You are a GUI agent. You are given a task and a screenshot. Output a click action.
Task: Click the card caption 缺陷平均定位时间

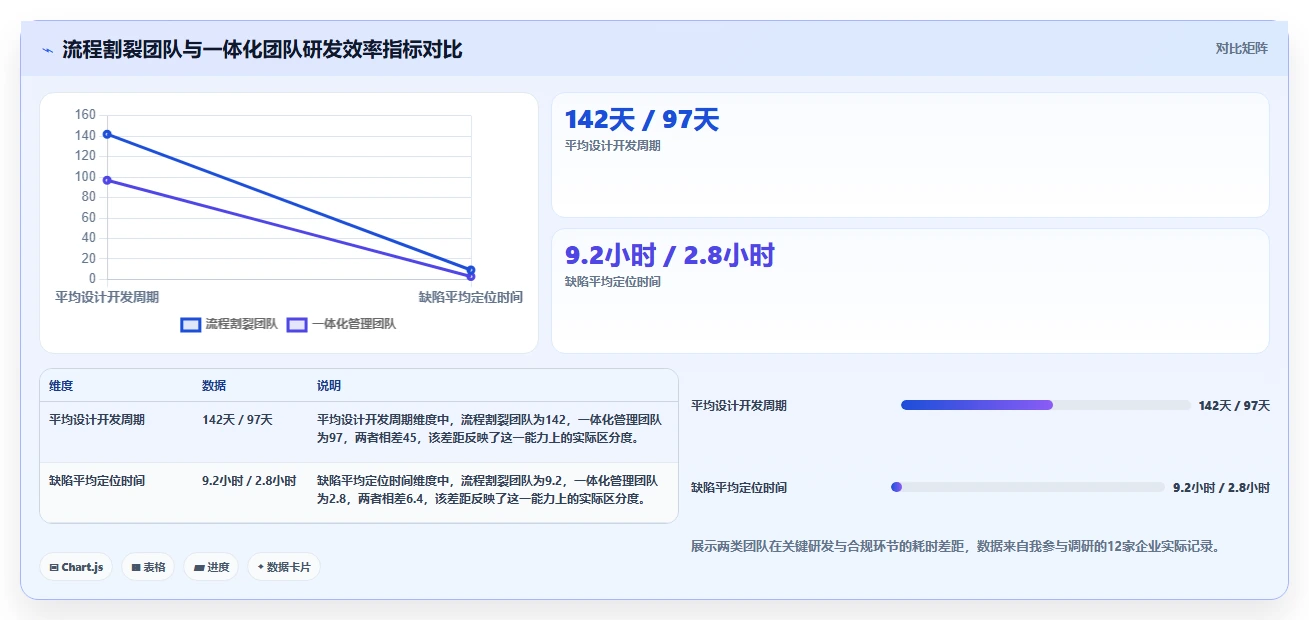click(x=613, y=282)
